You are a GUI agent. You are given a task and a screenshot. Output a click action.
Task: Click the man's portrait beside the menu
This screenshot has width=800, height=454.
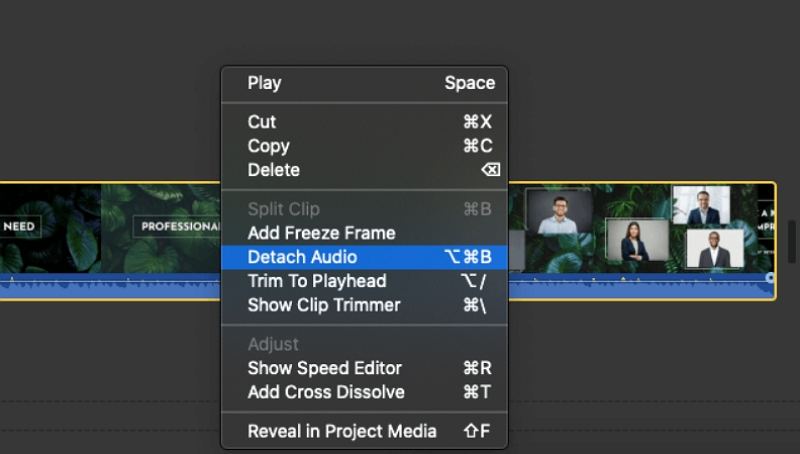(x=553, y=212)
